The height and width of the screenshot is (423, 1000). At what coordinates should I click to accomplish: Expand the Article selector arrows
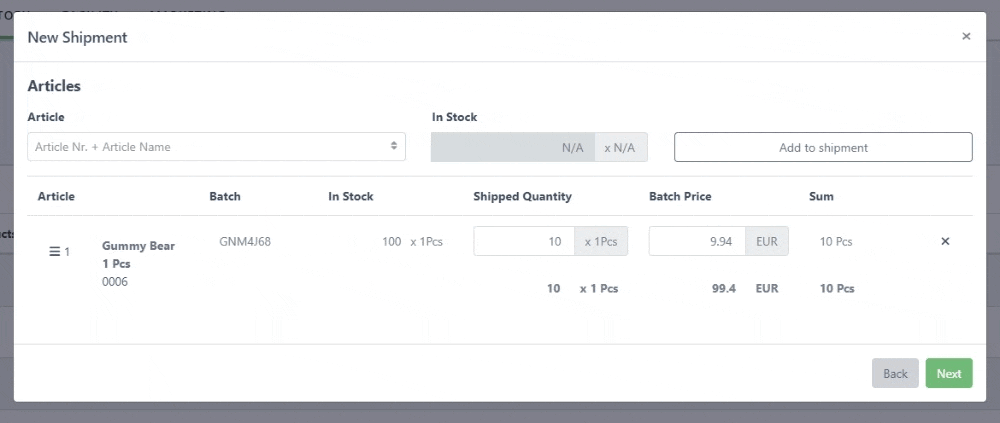394,147
